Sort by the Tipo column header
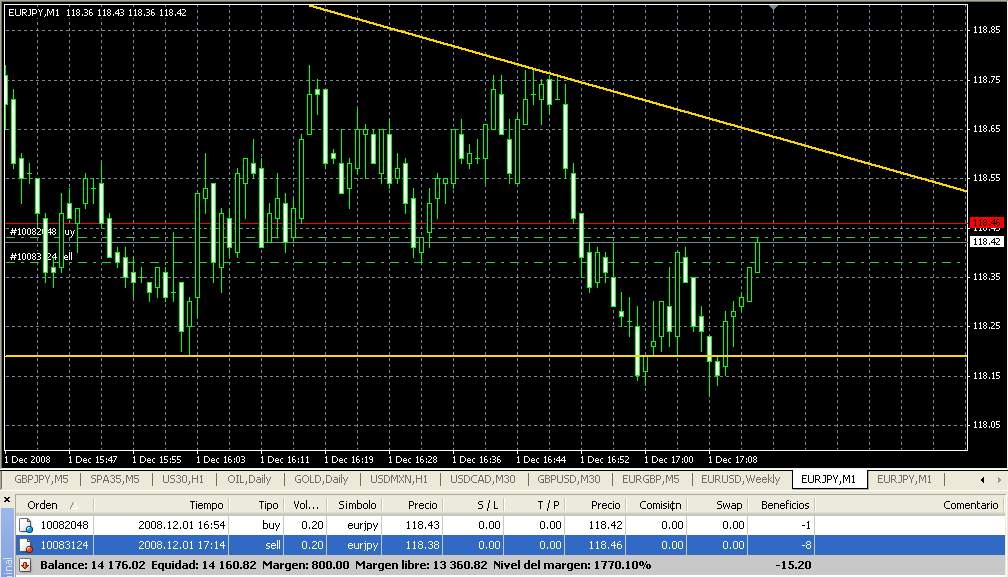 [x=256, y=505]
